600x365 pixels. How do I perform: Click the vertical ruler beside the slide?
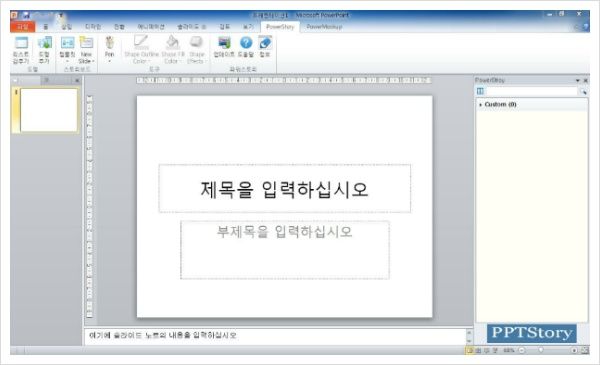coord(90,207)
